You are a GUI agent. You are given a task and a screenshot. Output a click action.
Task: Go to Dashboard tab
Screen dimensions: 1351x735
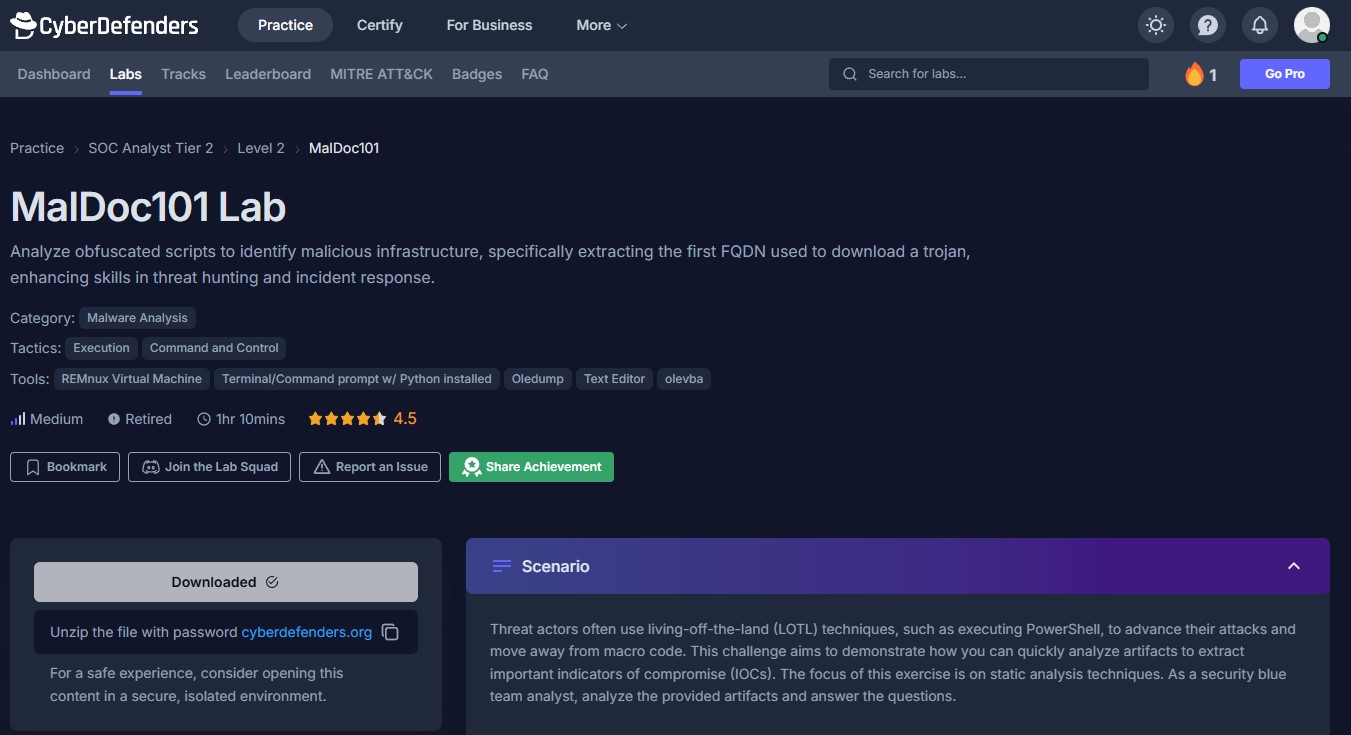pos(54,74)
